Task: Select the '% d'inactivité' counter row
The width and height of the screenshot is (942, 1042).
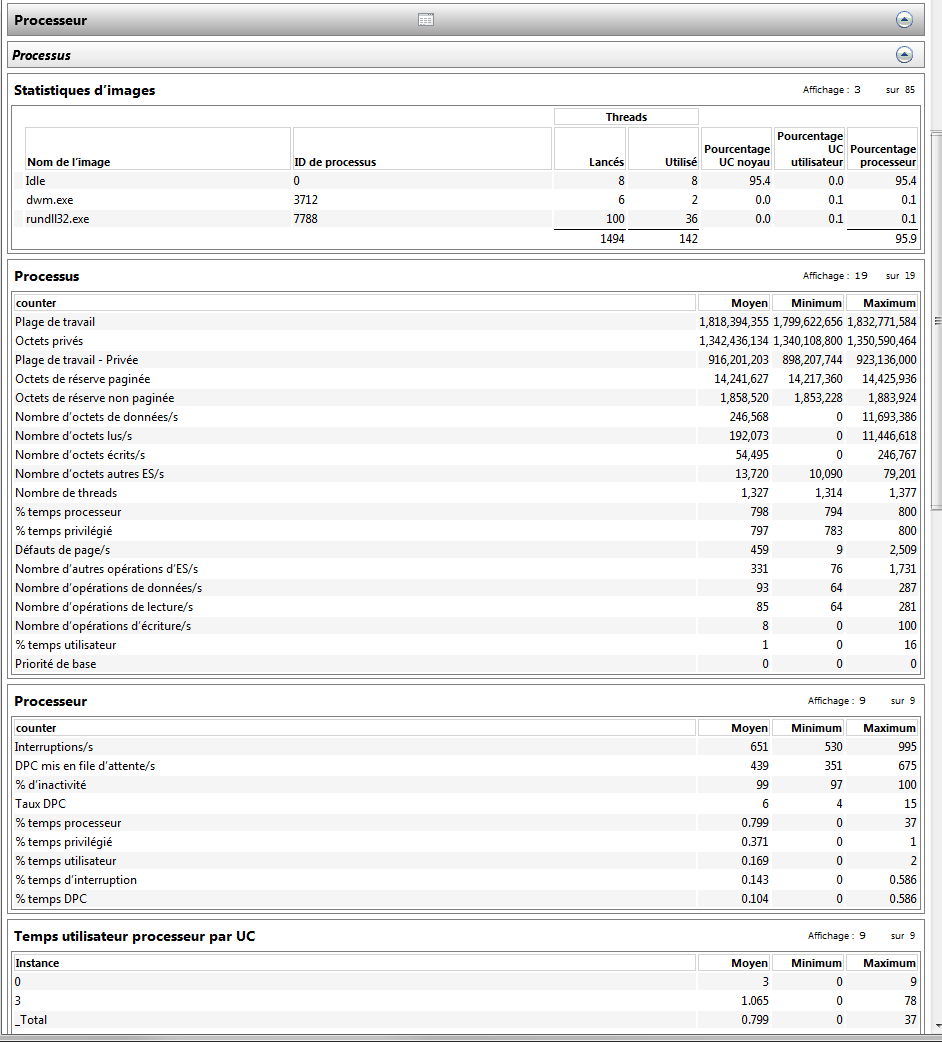Action: [466, 785]
